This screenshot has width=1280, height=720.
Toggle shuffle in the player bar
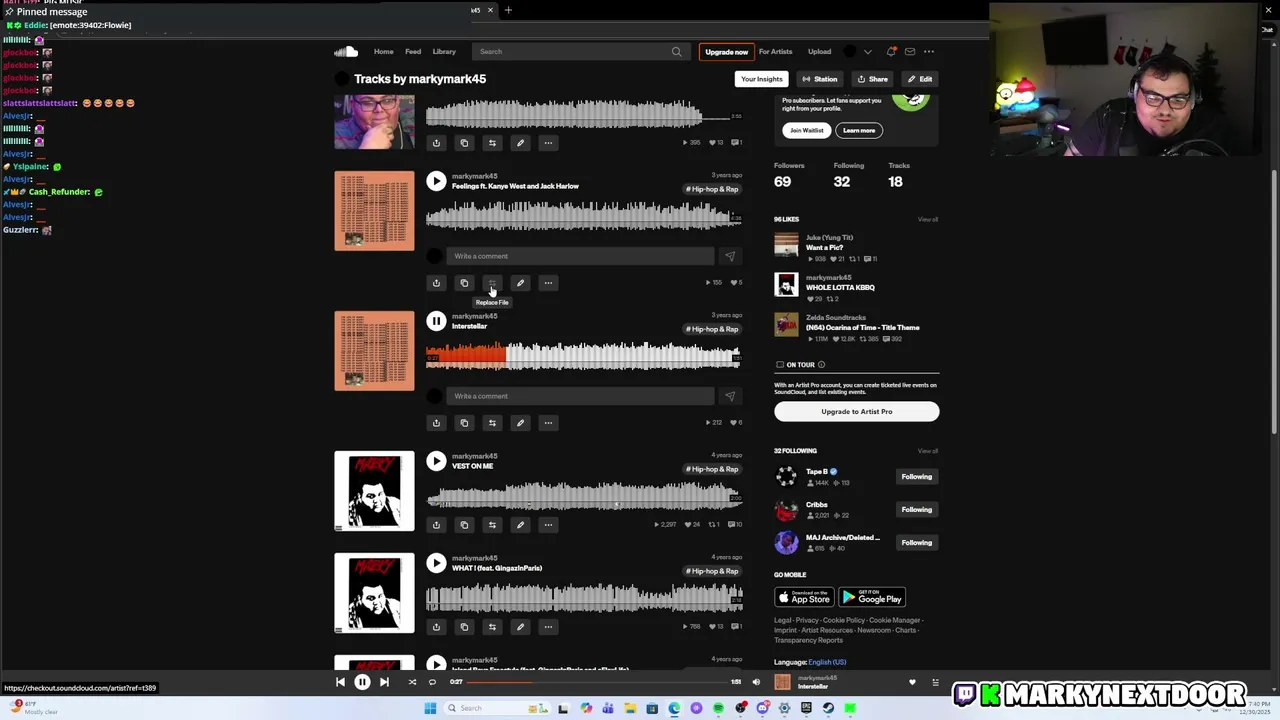point(412,682)
